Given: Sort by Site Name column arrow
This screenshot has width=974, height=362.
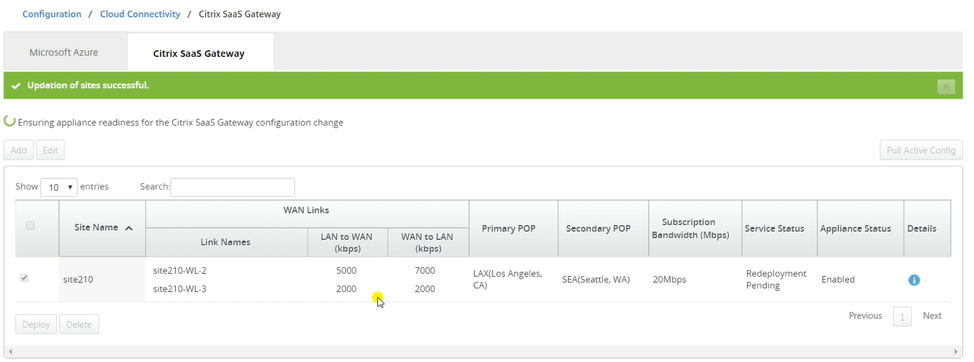Looking at the screenshot, I should 129,229.
